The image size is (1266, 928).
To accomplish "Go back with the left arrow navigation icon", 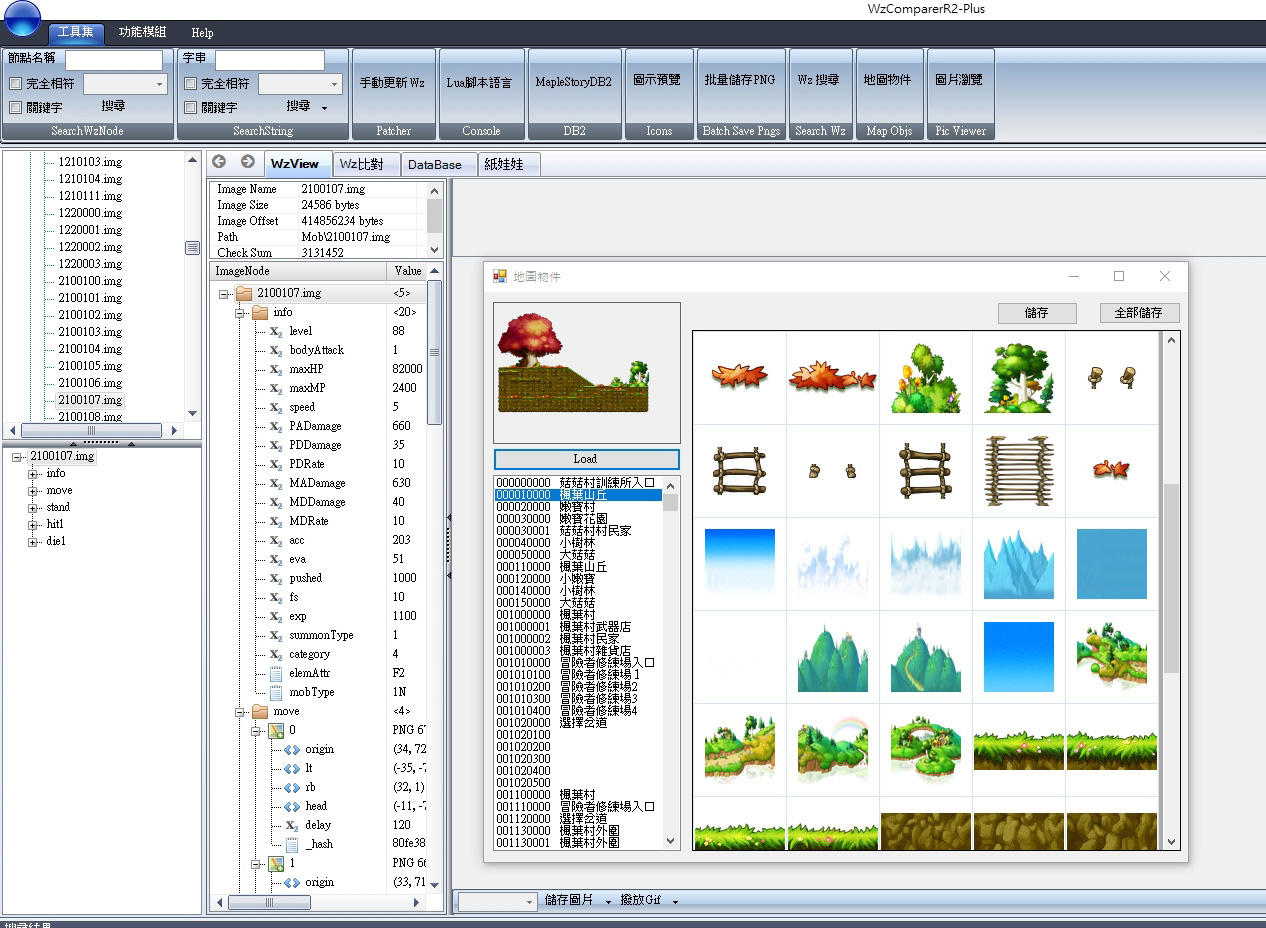I will 219,162.
